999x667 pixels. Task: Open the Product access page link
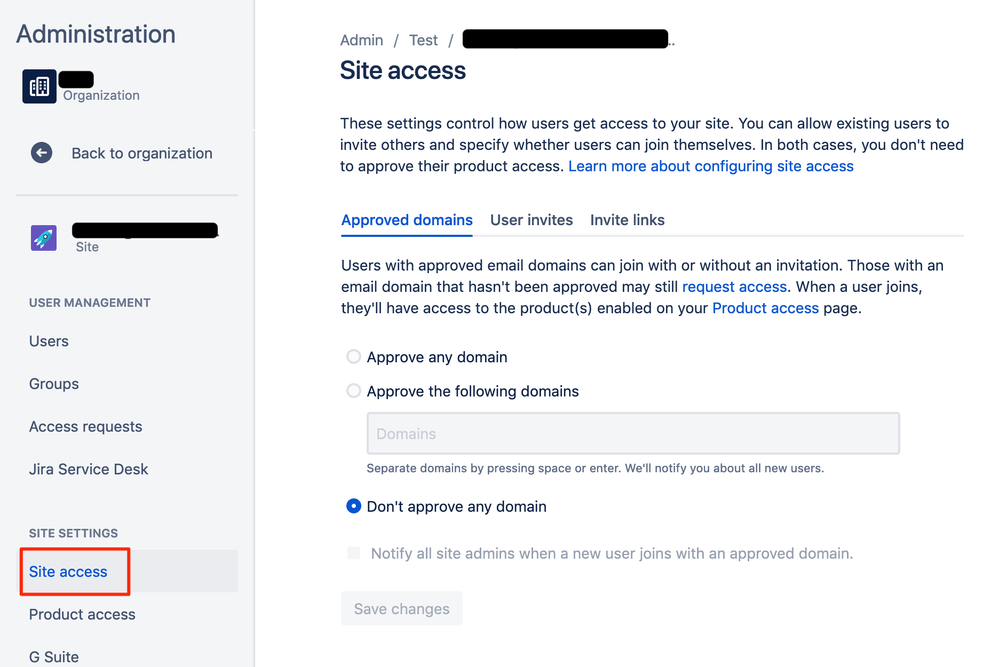[765, 308]
